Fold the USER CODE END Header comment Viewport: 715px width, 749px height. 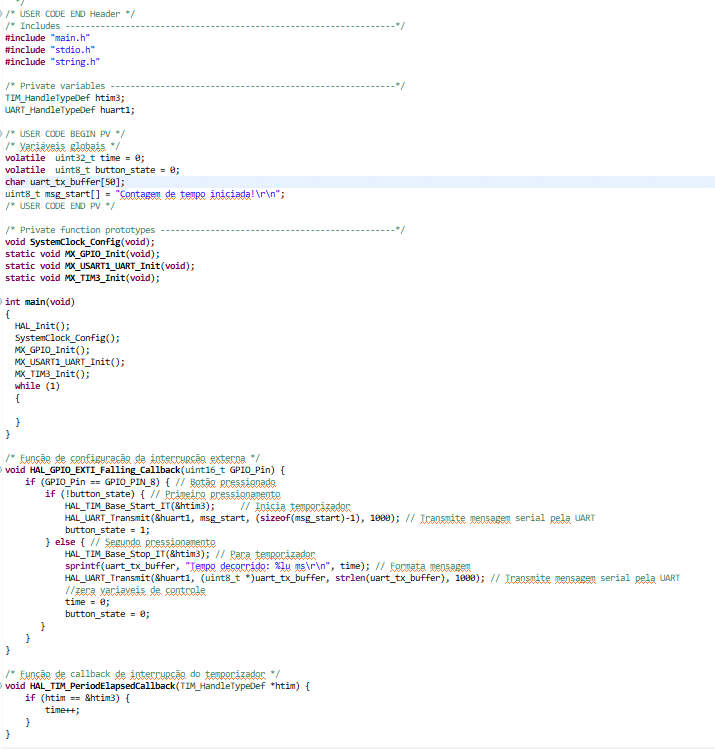[2, 12]
